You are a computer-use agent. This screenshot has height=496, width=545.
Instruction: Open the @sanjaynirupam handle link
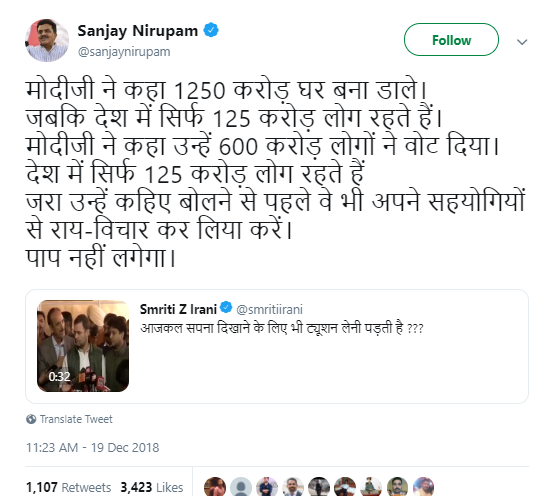[x=124, y=52]
